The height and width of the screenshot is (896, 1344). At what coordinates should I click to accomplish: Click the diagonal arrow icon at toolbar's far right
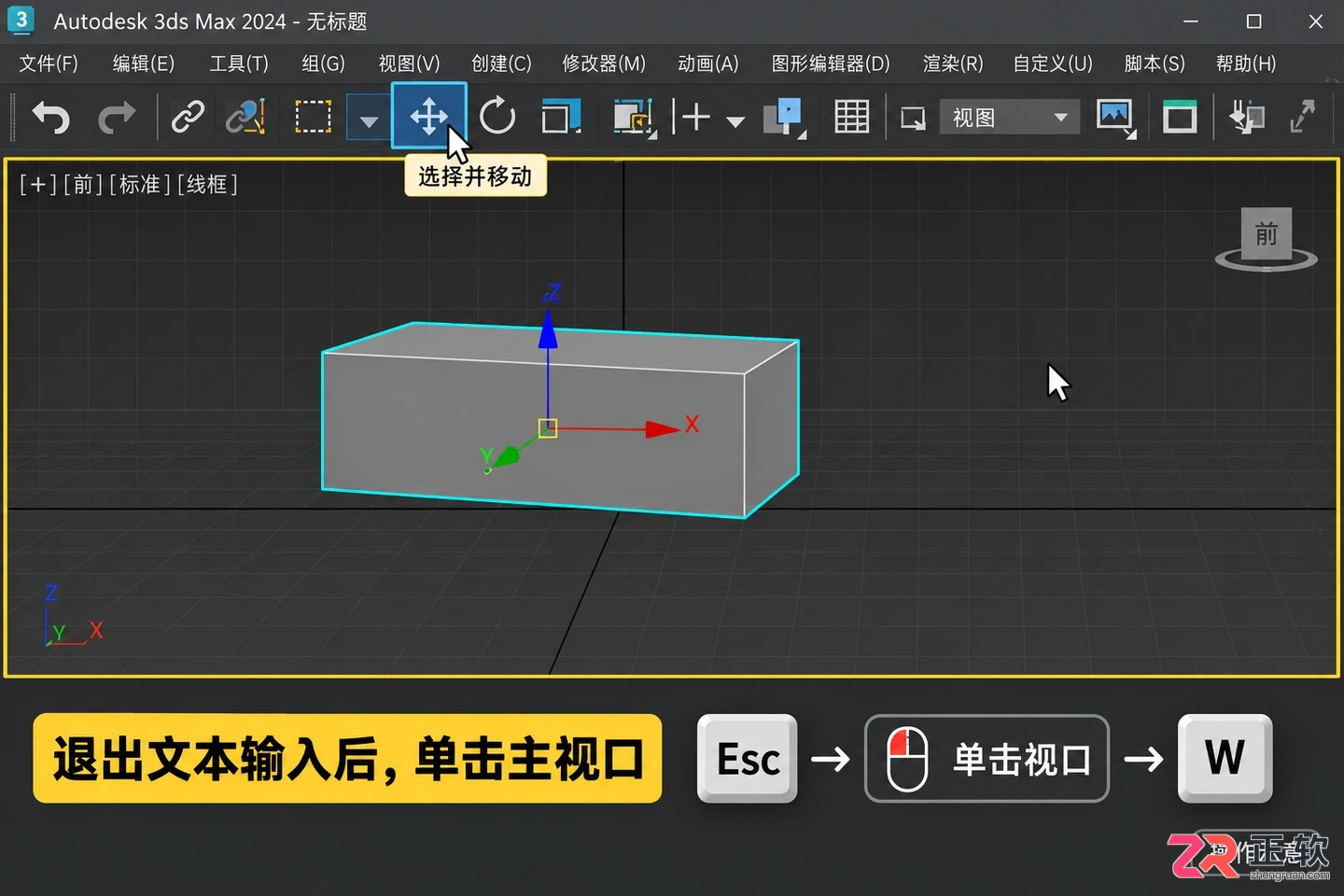(1302, 118)
